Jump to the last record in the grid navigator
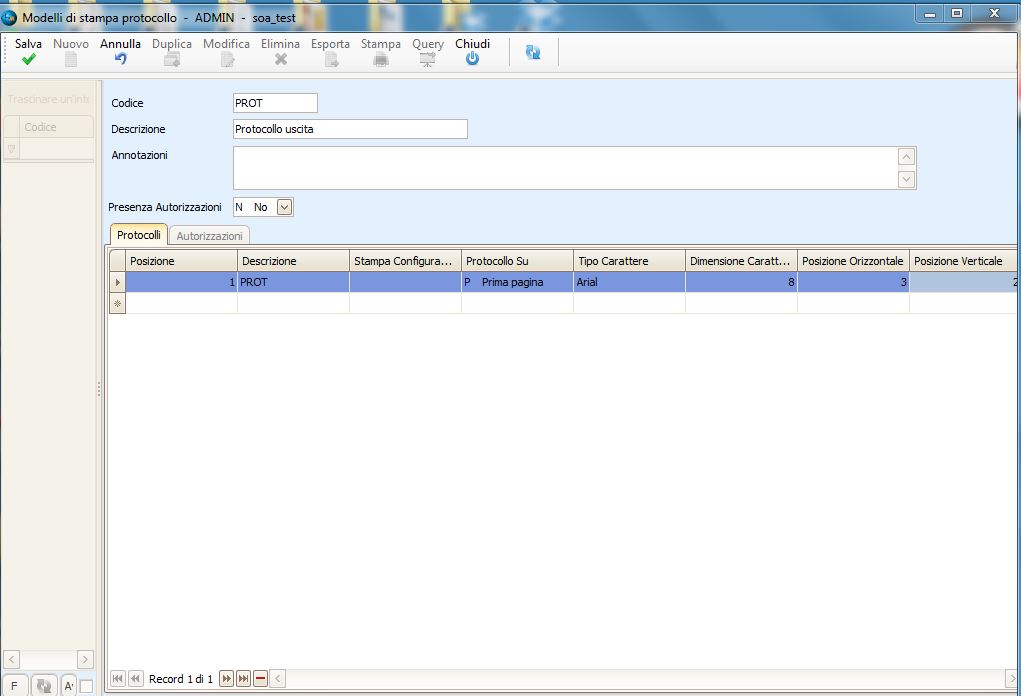Image resolution: width=1021 pixels, height=696 pixels. pyautogui.click(x=243, y=679)
